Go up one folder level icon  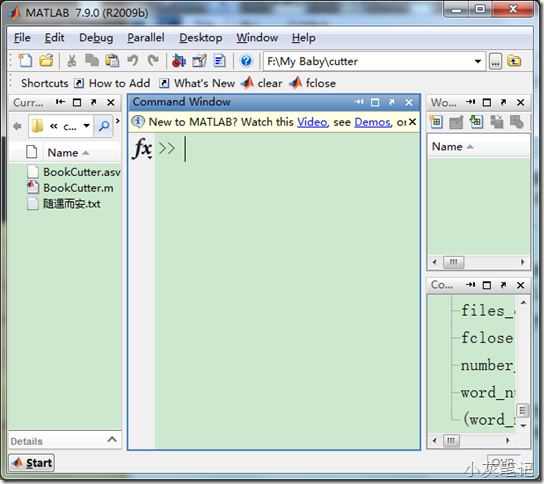point(514,61)
